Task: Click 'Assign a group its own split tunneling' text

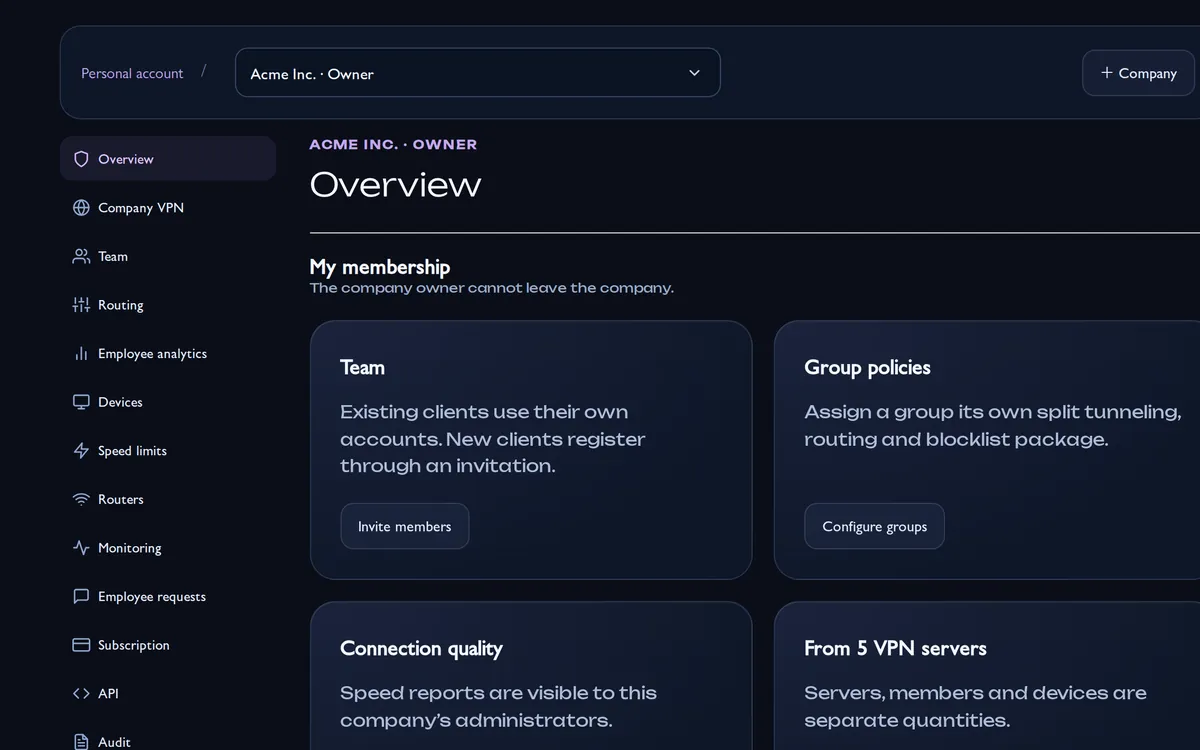Action: coord(993,425)
